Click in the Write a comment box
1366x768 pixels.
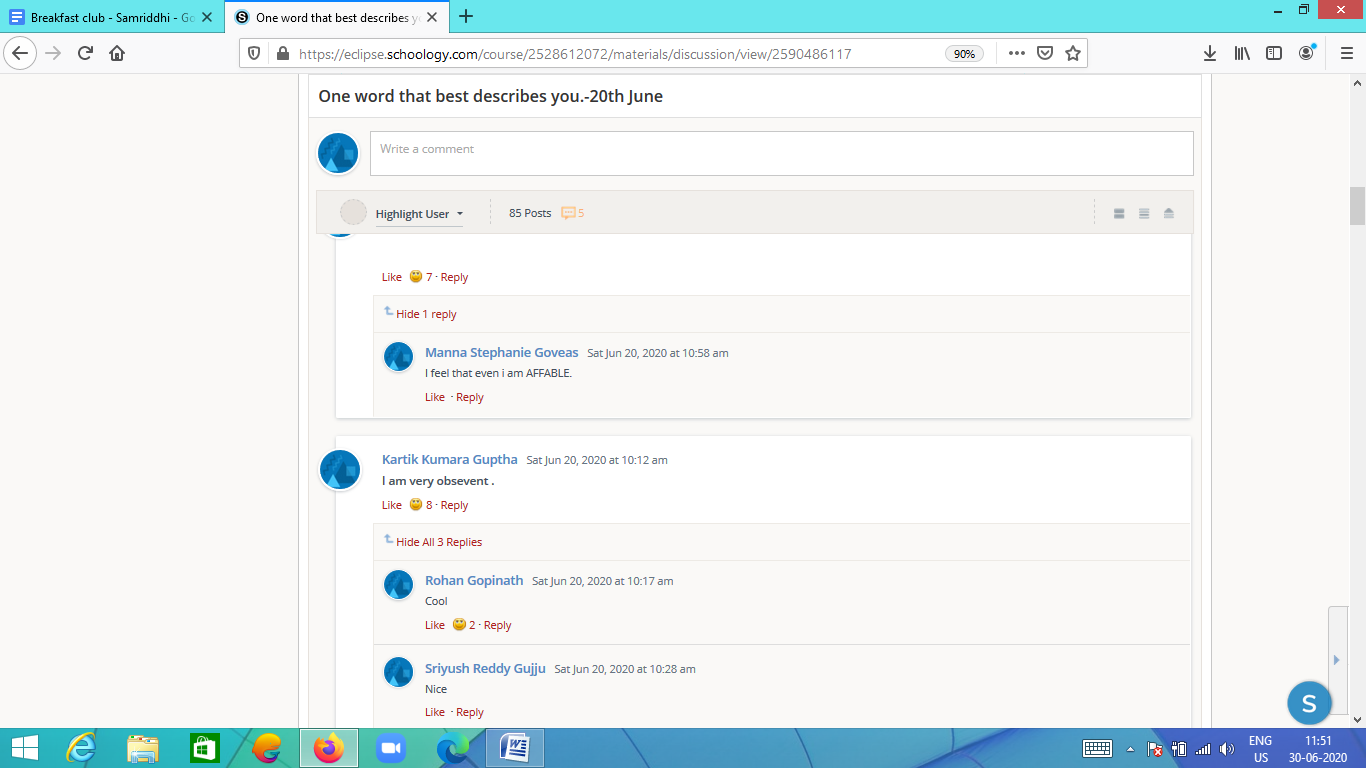click(781, 153)
